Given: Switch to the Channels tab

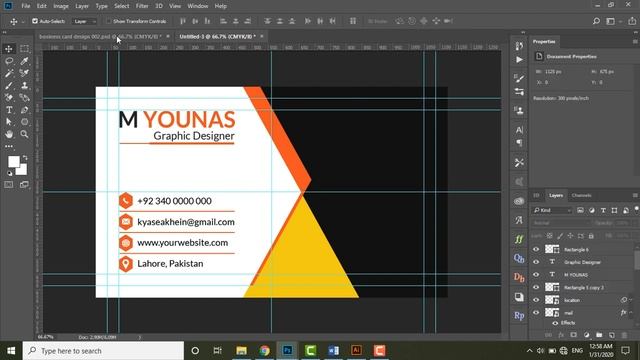Looking at the screenshot, I should (582, 196).
